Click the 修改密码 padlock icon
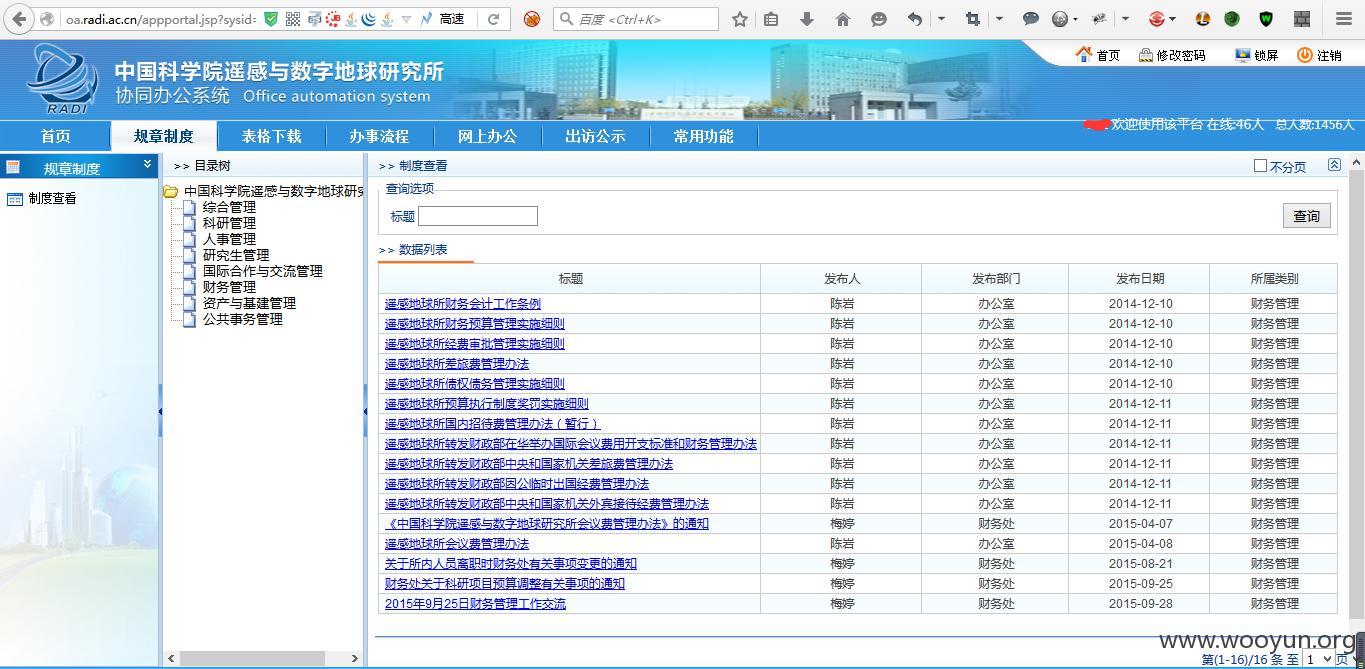This screenshot has height=669, width=1365. [x=1146, y=55]
